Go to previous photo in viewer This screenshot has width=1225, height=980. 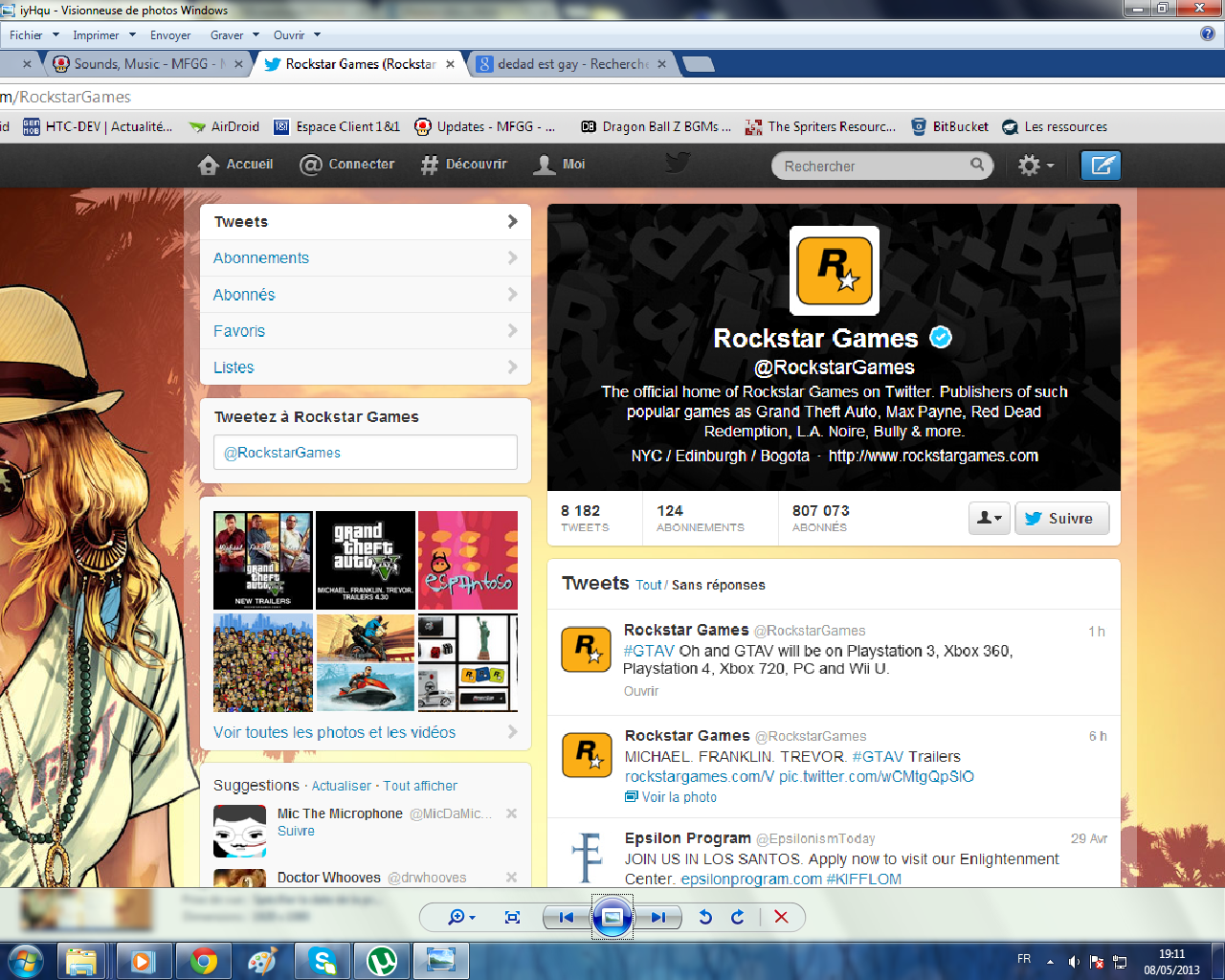pos(566,917)
